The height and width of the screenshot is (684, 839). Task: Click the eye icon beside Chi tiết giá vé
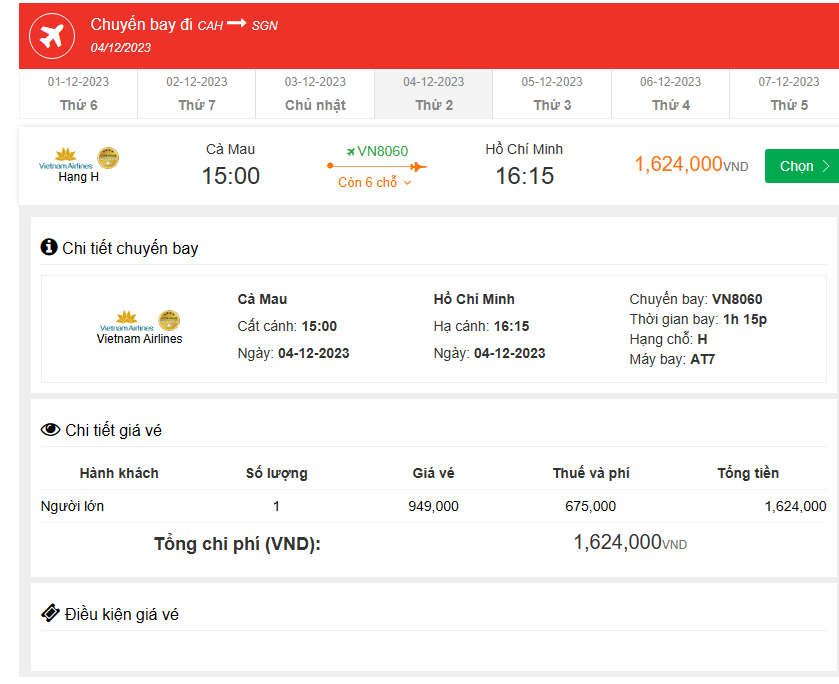coord(48,429)
